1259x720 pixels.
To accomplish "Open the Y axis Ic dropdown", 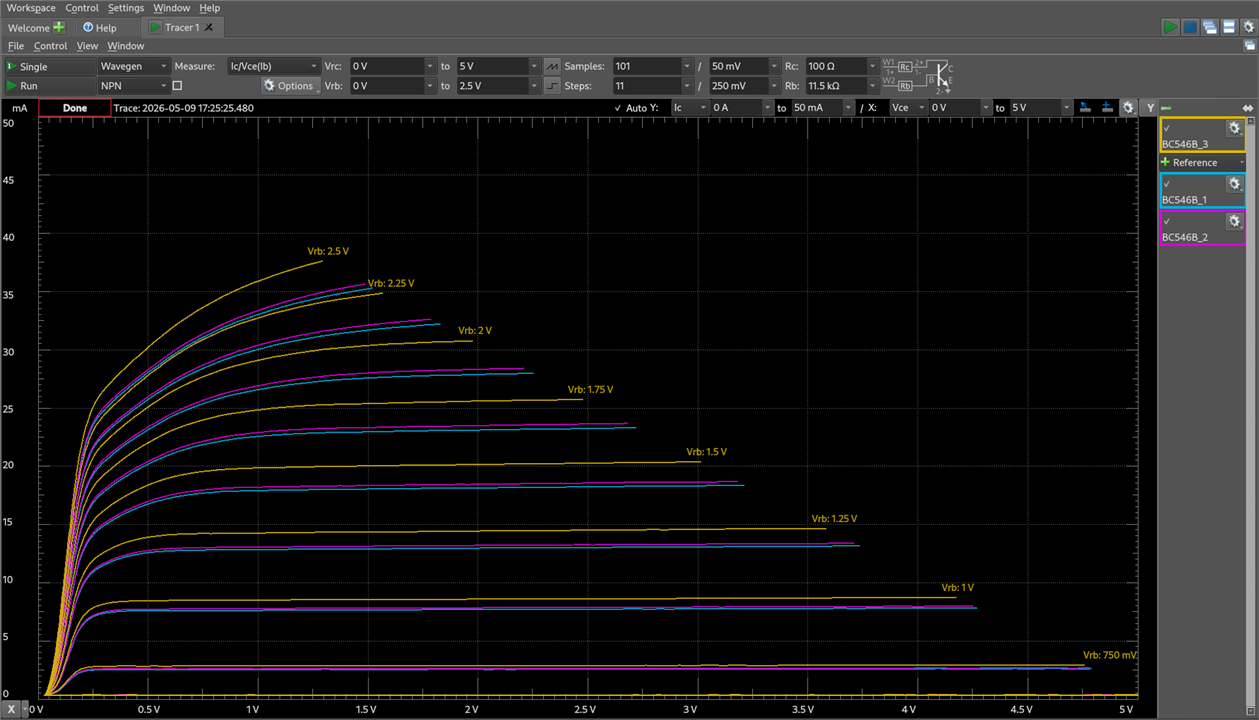I will point(689,107).
